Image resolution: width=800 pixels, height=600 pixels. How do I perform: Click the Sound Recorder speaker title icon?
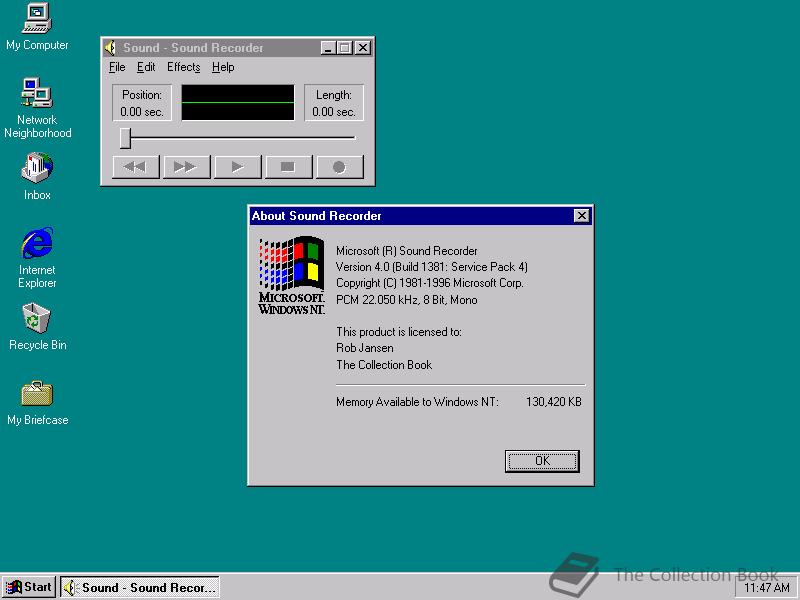coord(110,48)
